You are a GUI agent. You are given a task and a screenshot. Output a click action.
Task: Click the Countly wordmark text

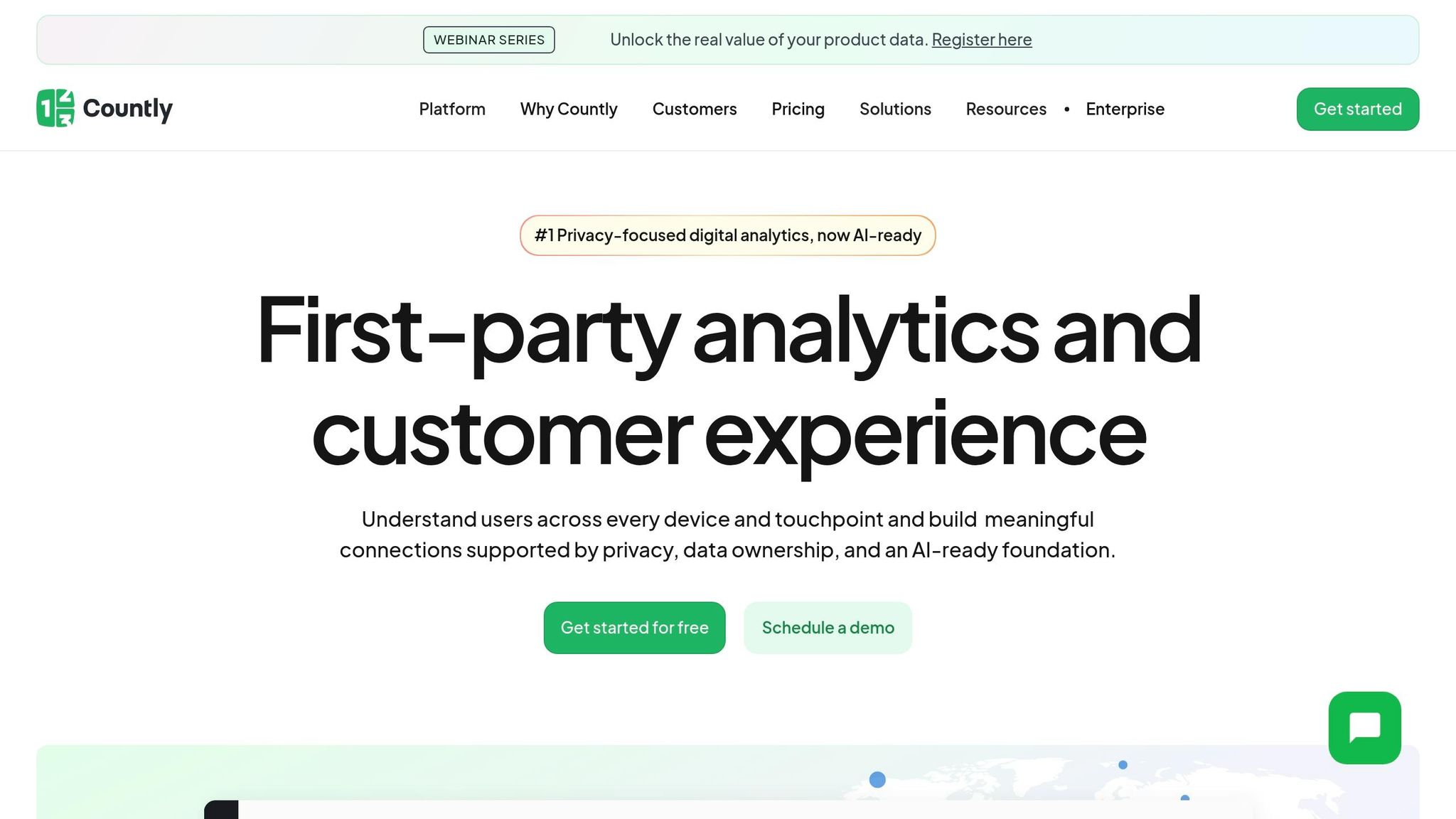[128, 108]
